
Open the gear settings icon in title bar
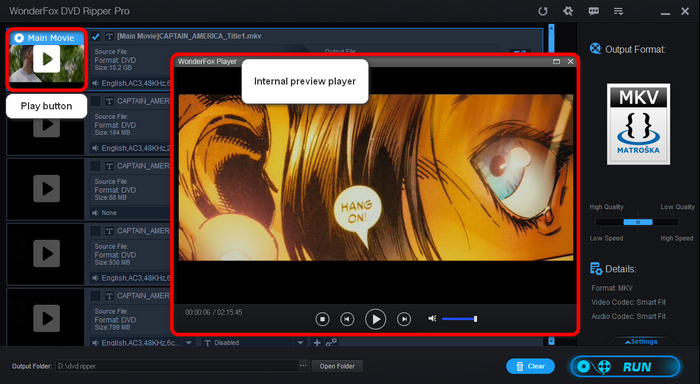[568, 11]
